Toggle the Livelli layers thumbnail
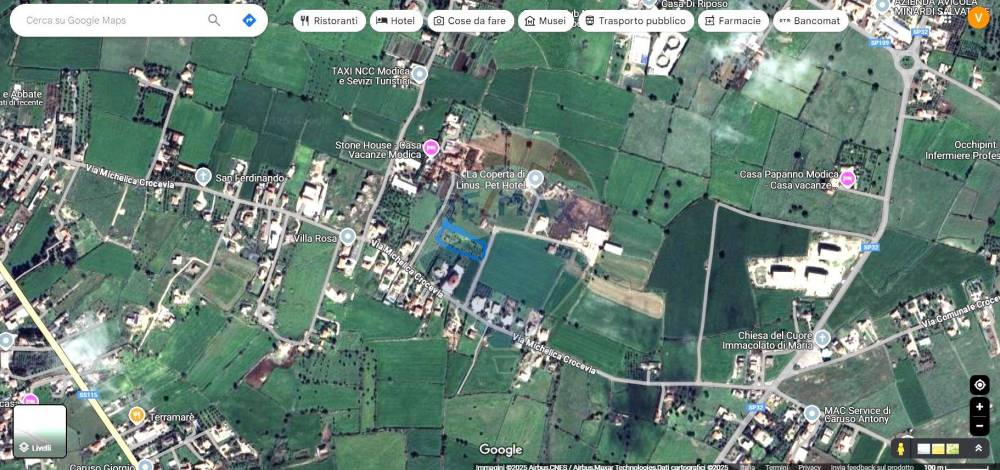The height and width of the screenshot is (470, 1000). click(40, 431)
